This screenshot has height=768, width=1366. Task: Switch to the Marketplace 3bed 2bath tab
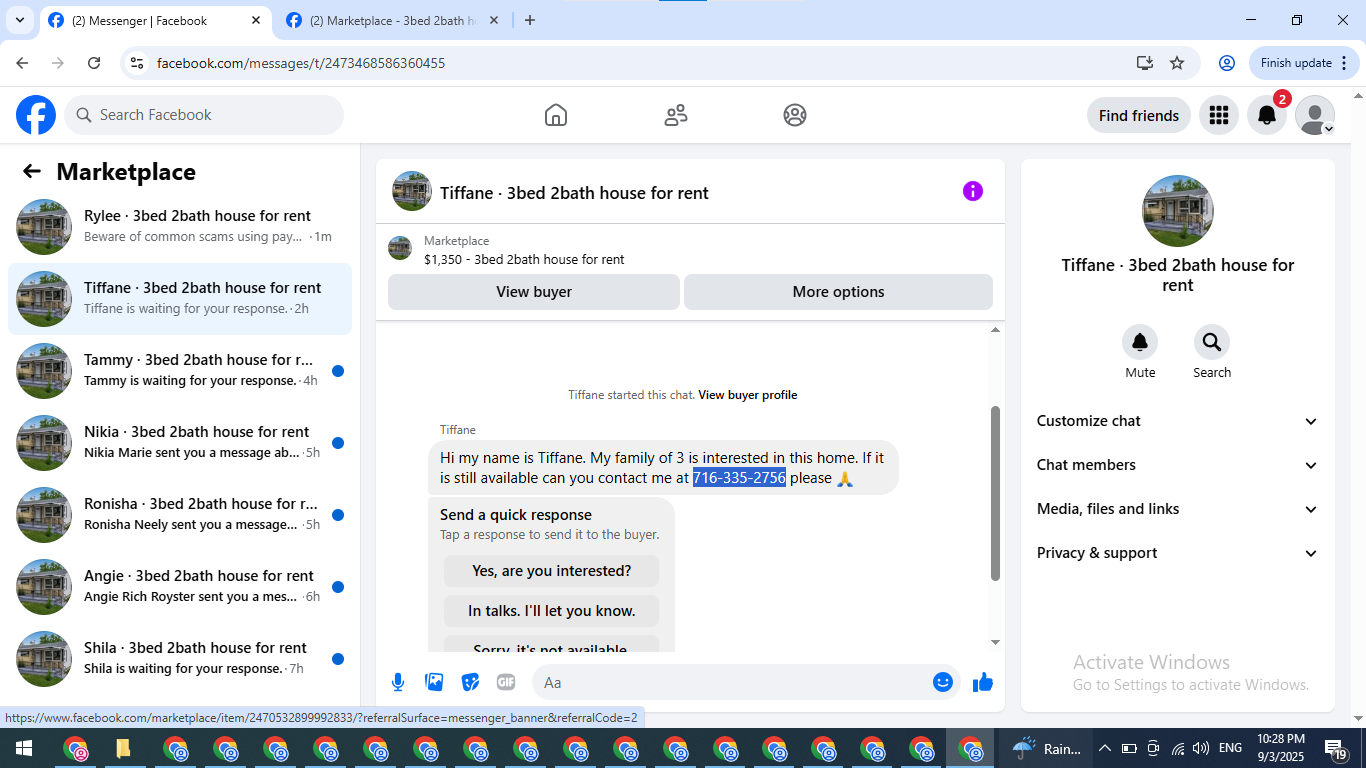(392, 20)
